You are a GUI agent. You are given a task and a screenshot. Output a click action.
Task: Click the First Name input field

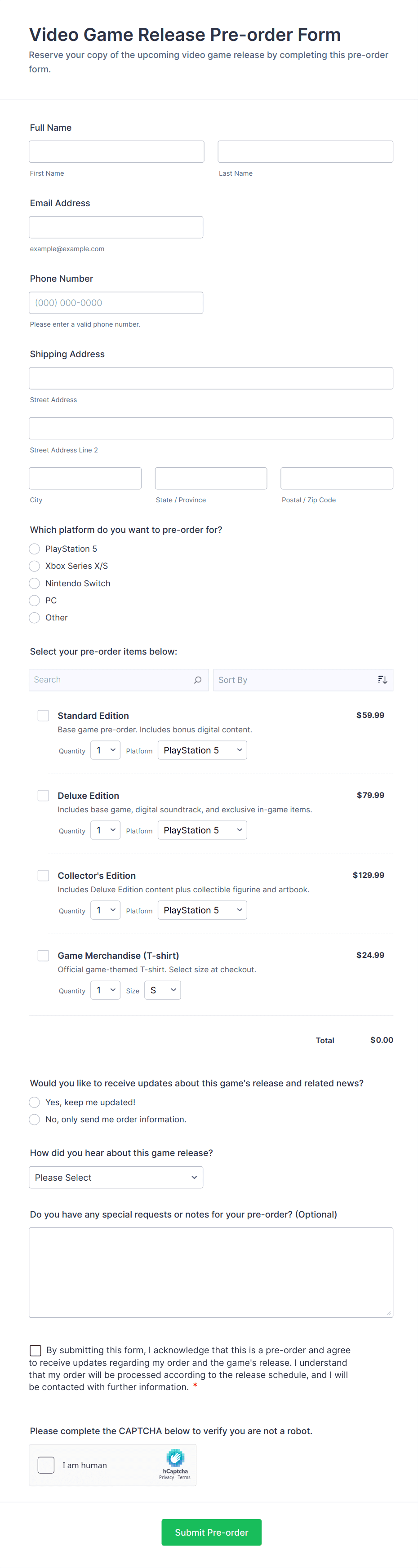pyautogui.click(x=116, y=151)
